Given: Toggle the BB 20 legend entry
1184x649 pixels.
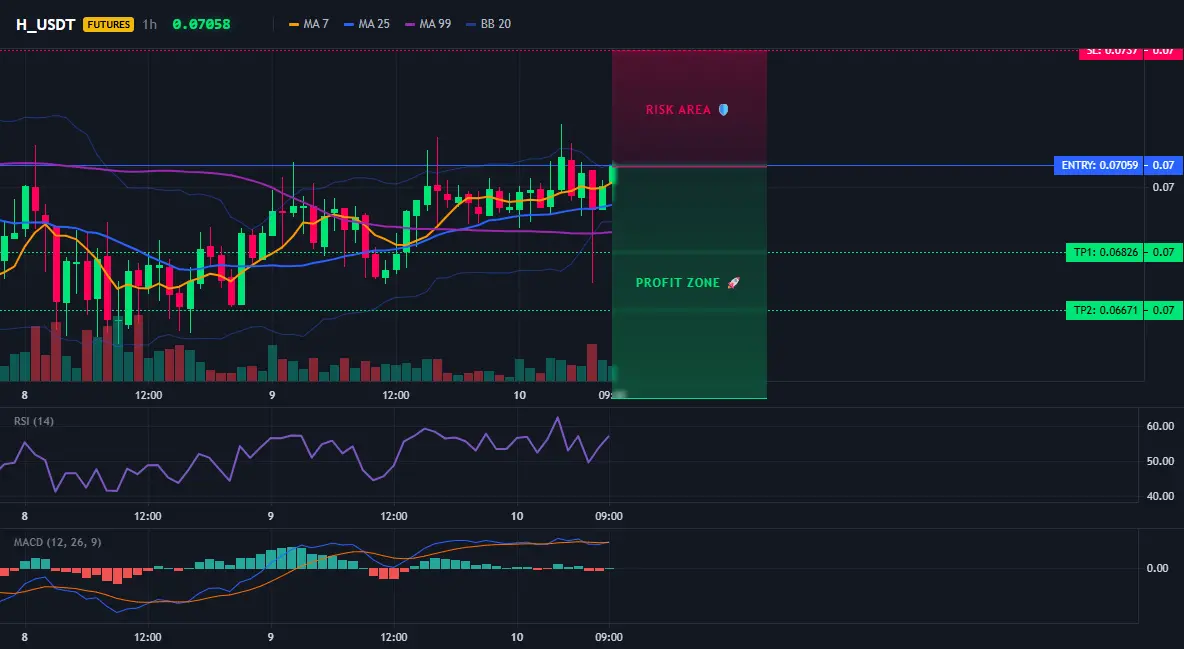Looking at the screenshot, I should [x=489, y=24].
